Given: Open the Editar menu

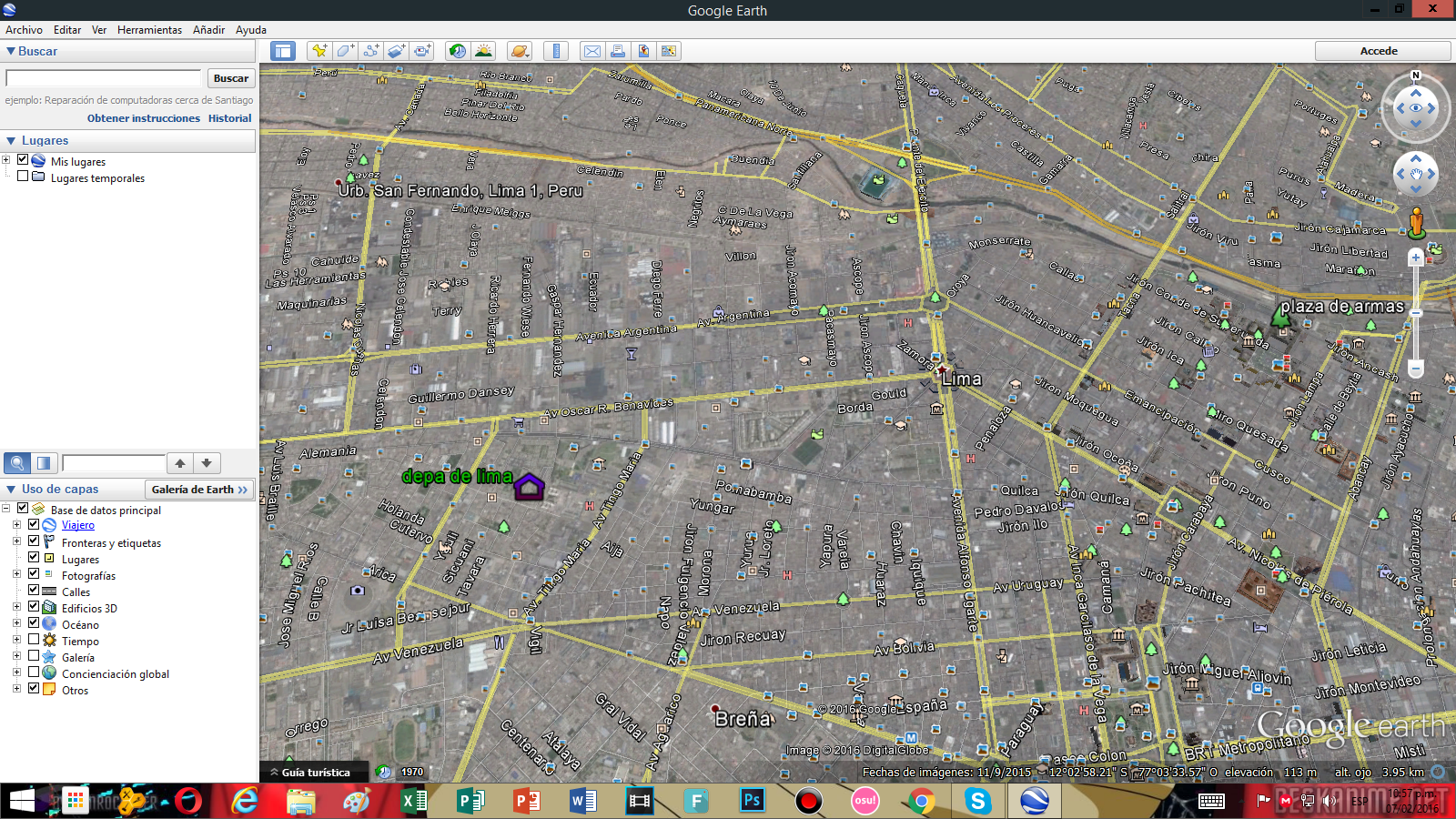Looking at the screenshot, I should point(67,30).
